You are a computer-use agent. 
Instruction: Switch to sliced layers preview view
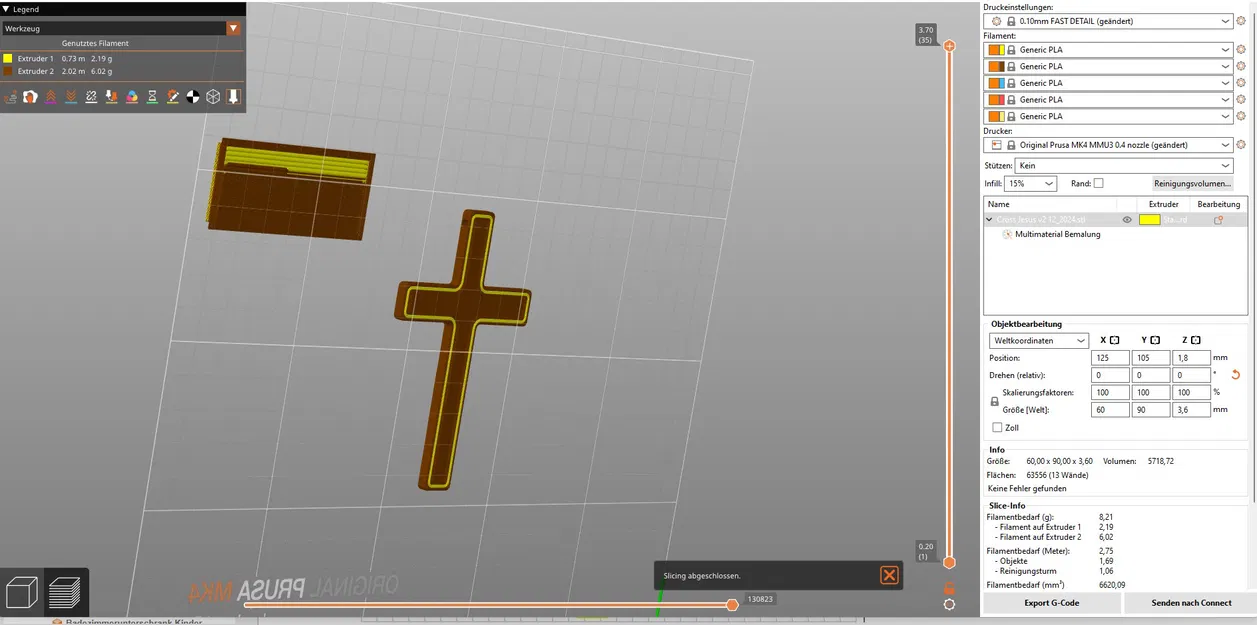click(x=65, y=592)
